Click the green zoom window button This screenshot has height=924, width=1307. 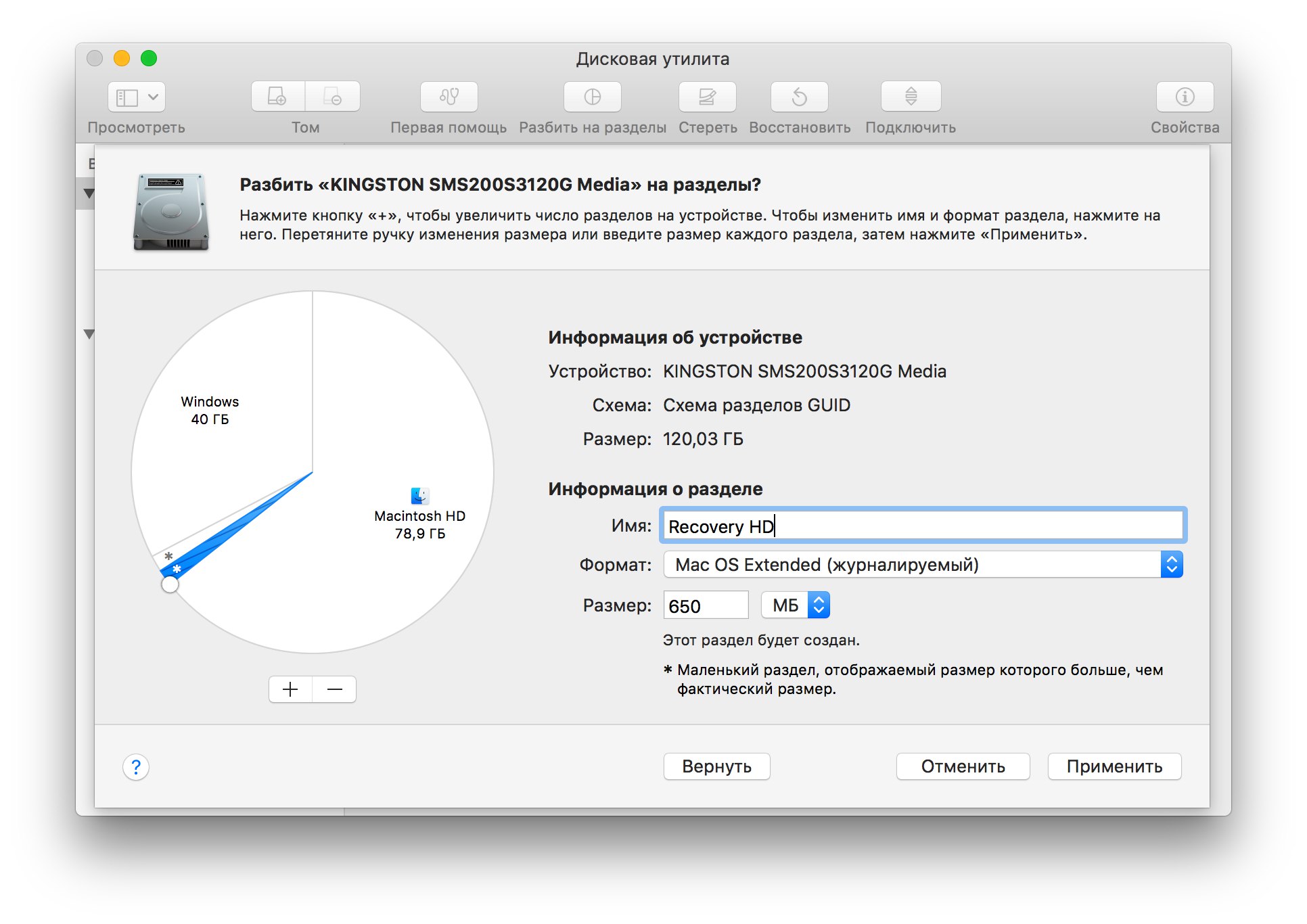click(149, 58)
